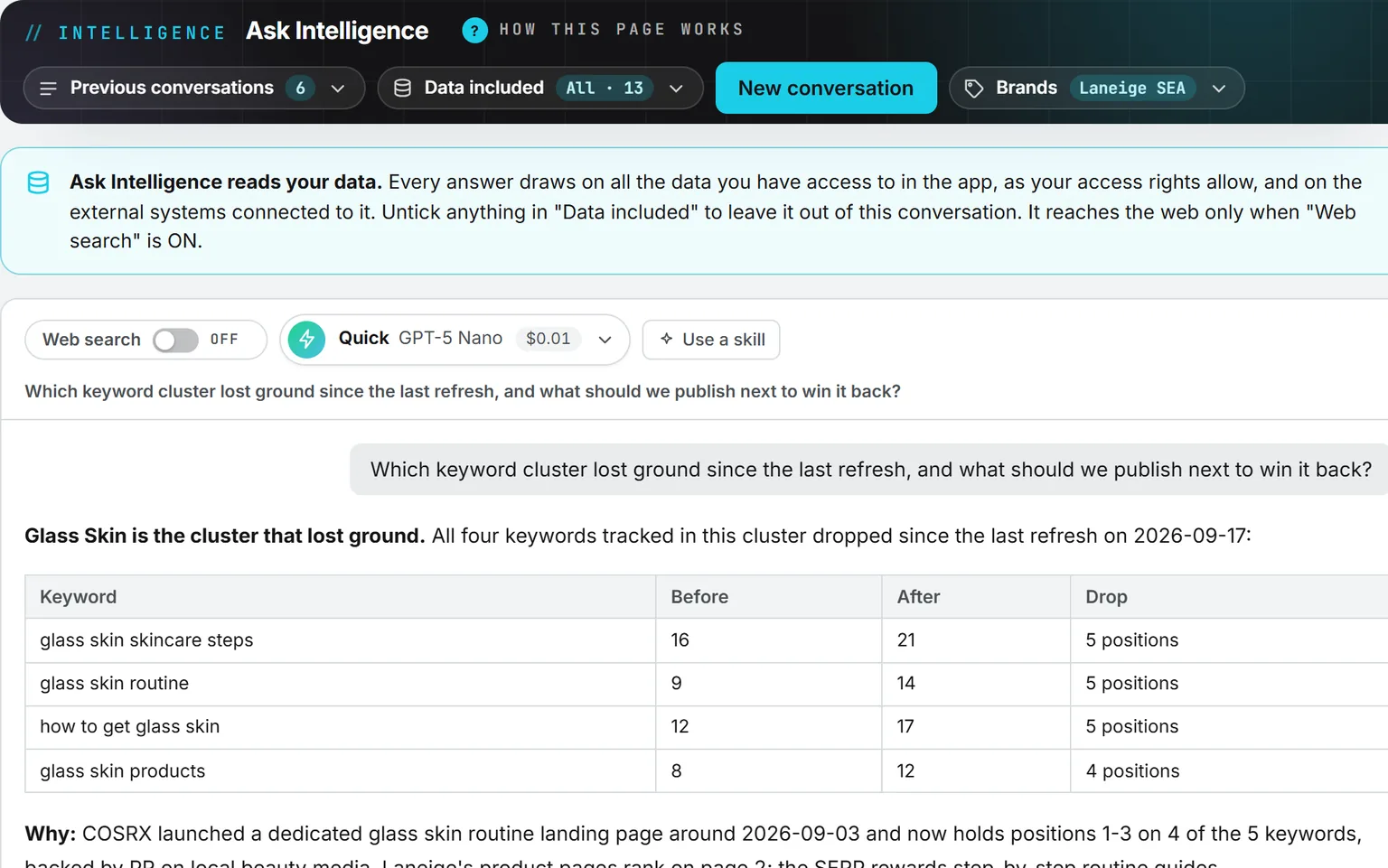1388x868 pixels.
Task: Click the Glass Skin cluster headline text
Action: pyautogui.click(x=224, y=537)
